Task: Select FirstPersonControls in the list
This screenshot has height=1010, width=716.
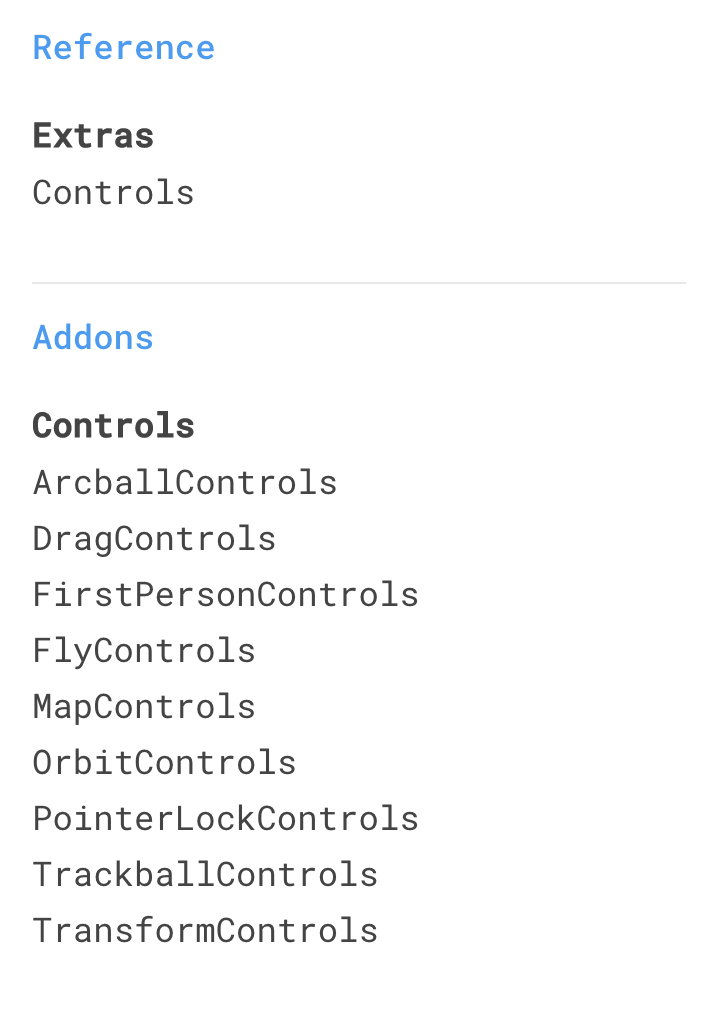Action: [226, 595]
